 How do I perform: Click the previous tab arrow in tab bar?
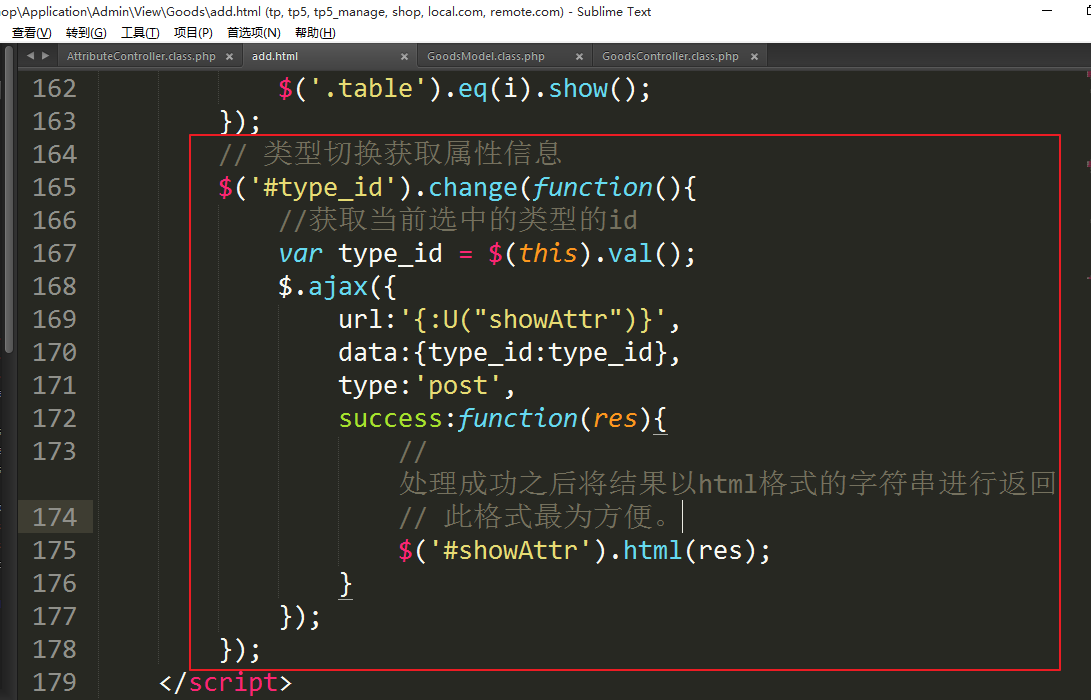click(30, 56)
